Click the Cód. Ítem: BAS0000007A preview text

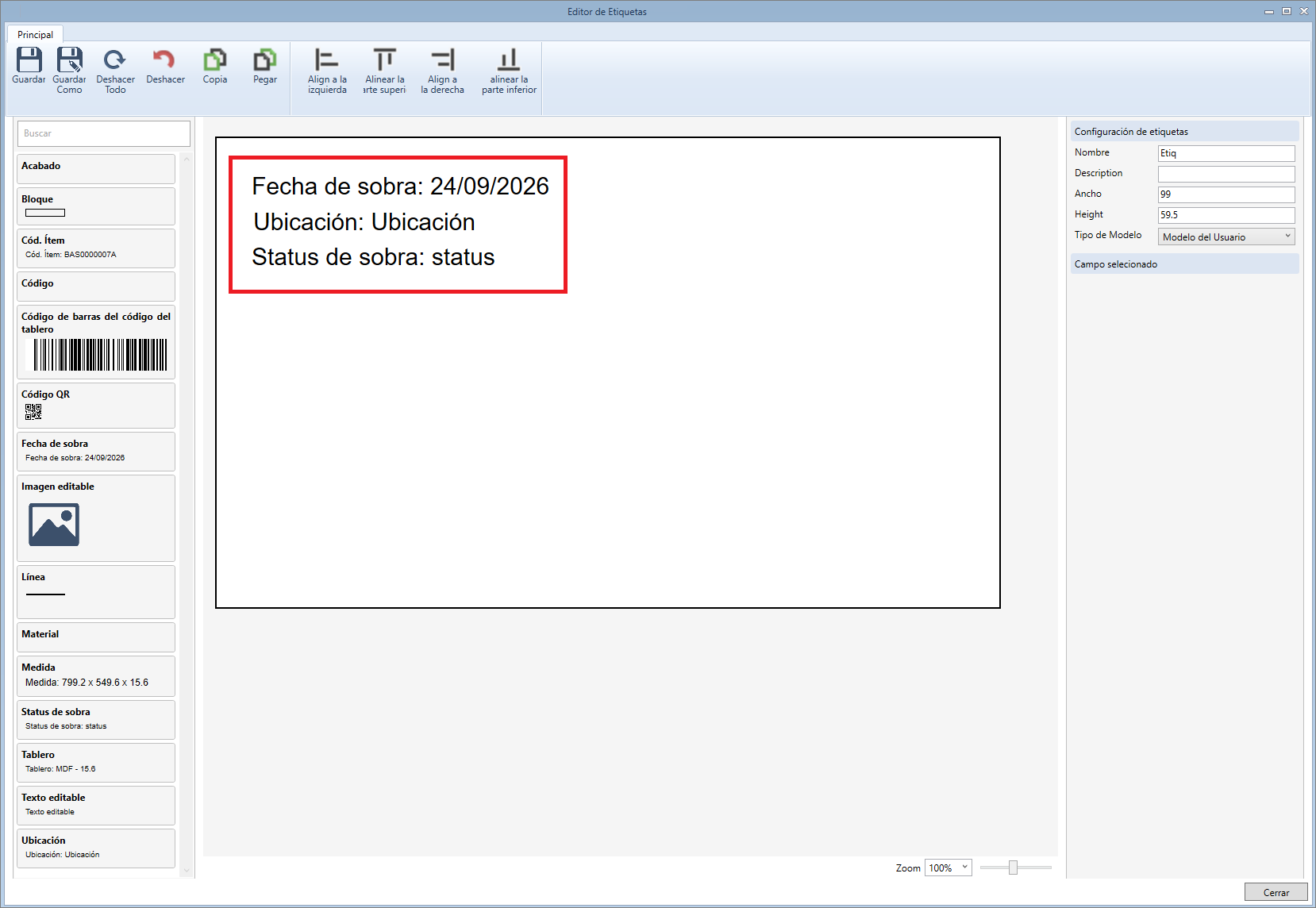71,255
